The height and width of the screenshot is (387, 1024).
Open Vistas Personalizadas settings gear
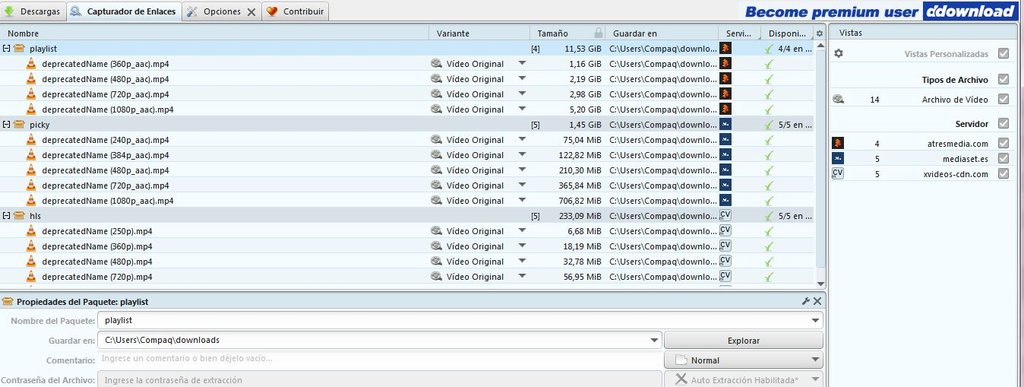839,54
